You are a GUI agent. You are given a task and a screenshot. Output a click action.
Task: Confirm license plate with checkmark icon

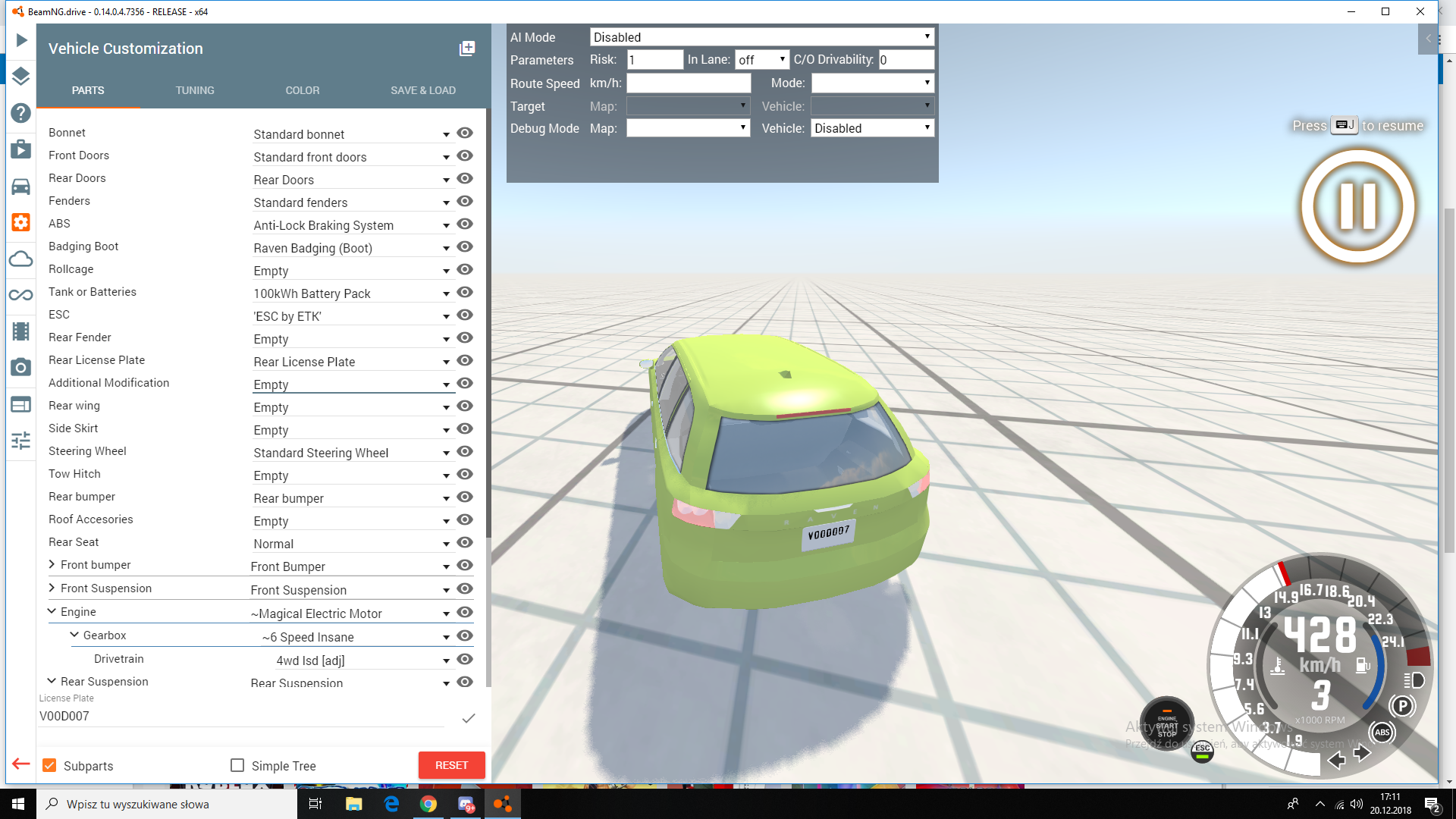pos(469,717)
